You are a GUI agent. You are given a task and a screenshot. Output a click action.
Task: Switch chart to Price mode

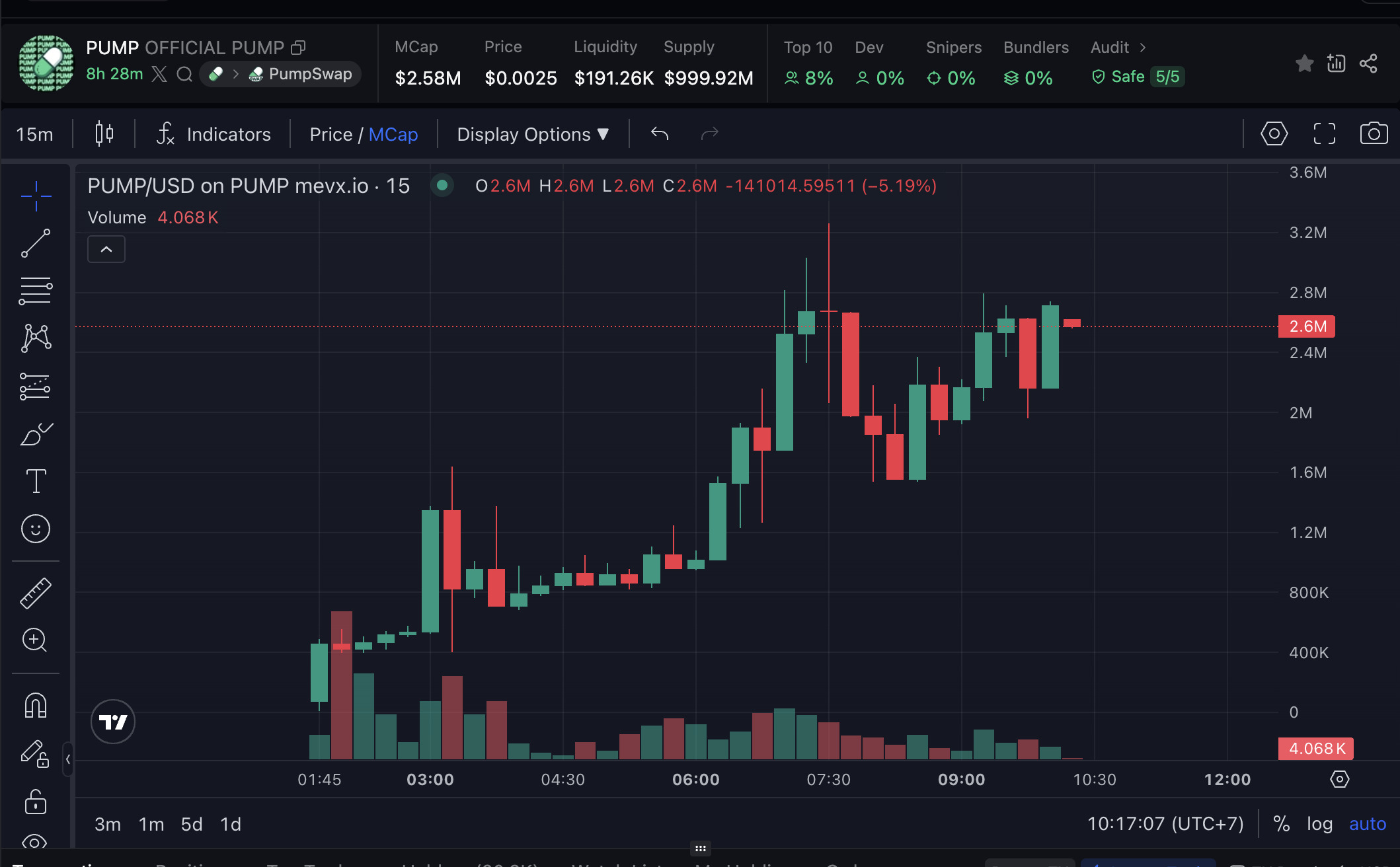(x=331, y=134)
